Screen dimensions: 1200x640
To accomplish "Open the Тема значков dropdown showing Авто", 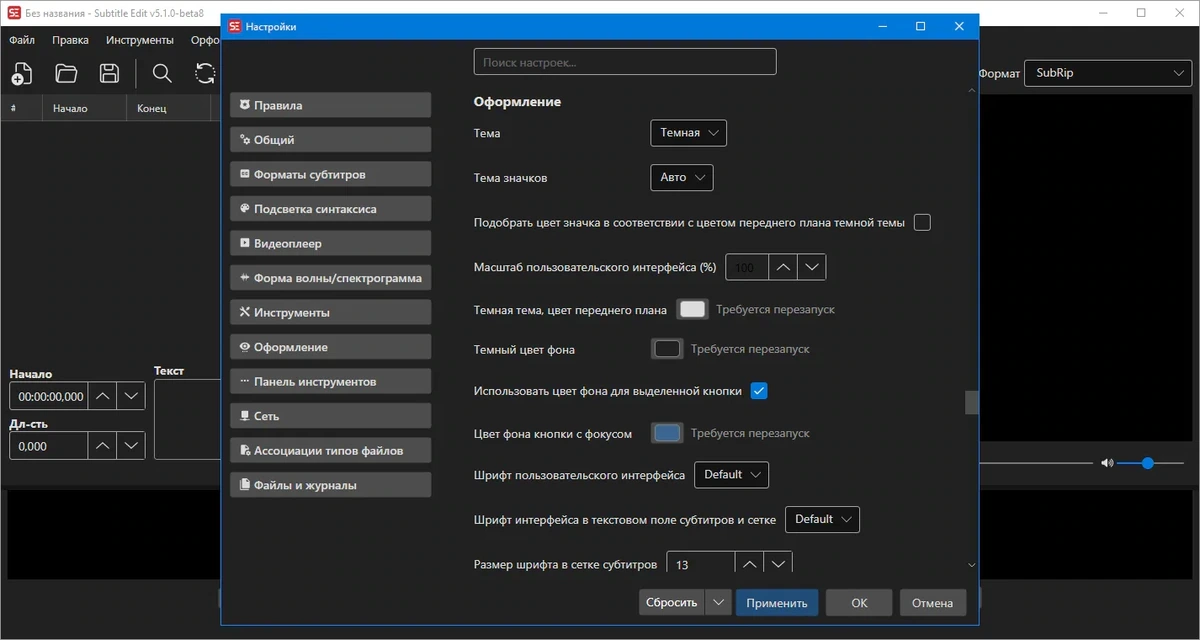I will (681, 177).
